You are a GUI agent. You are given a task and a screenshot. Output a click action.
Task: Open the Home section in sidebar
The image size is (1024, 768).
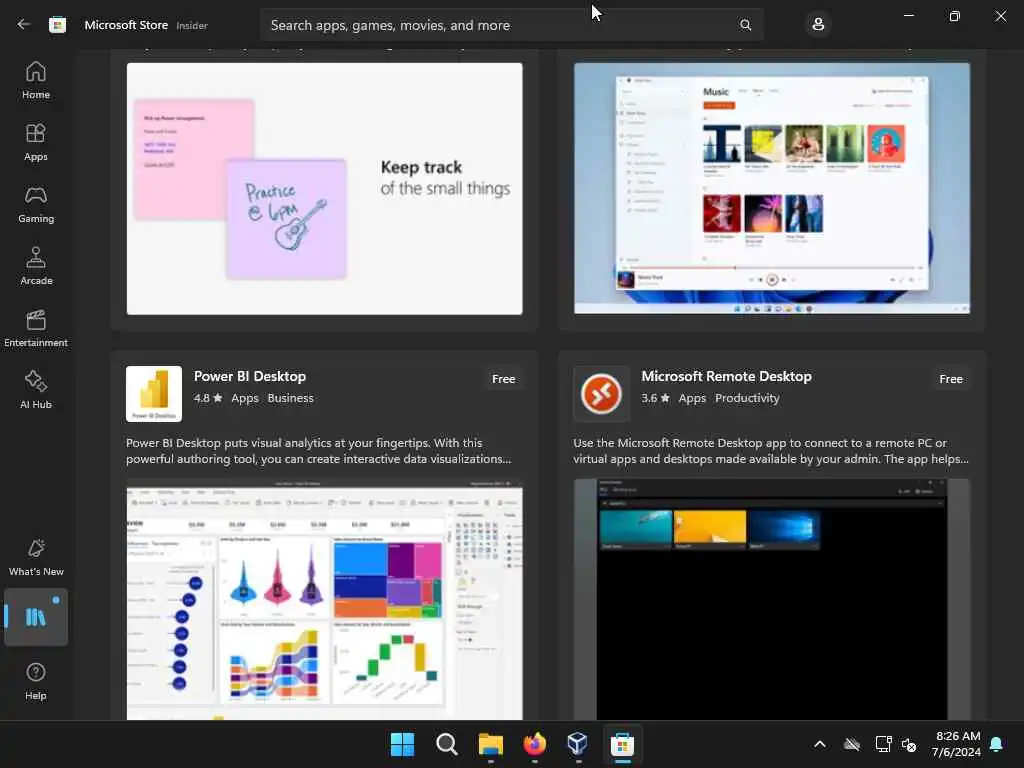click(x=36, y=80)
